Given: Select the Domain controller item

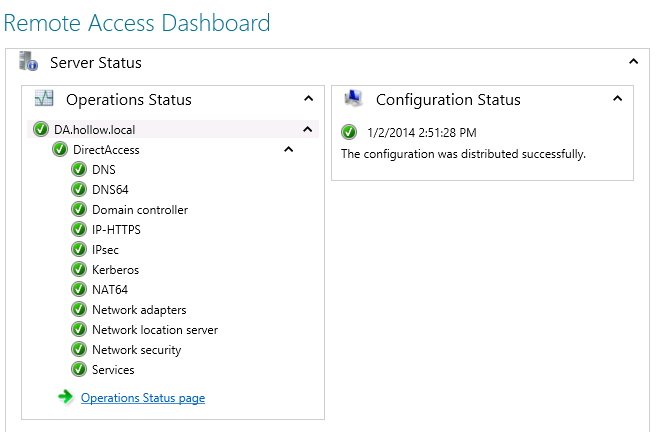Looking at the screenshot, I should 140,210.
